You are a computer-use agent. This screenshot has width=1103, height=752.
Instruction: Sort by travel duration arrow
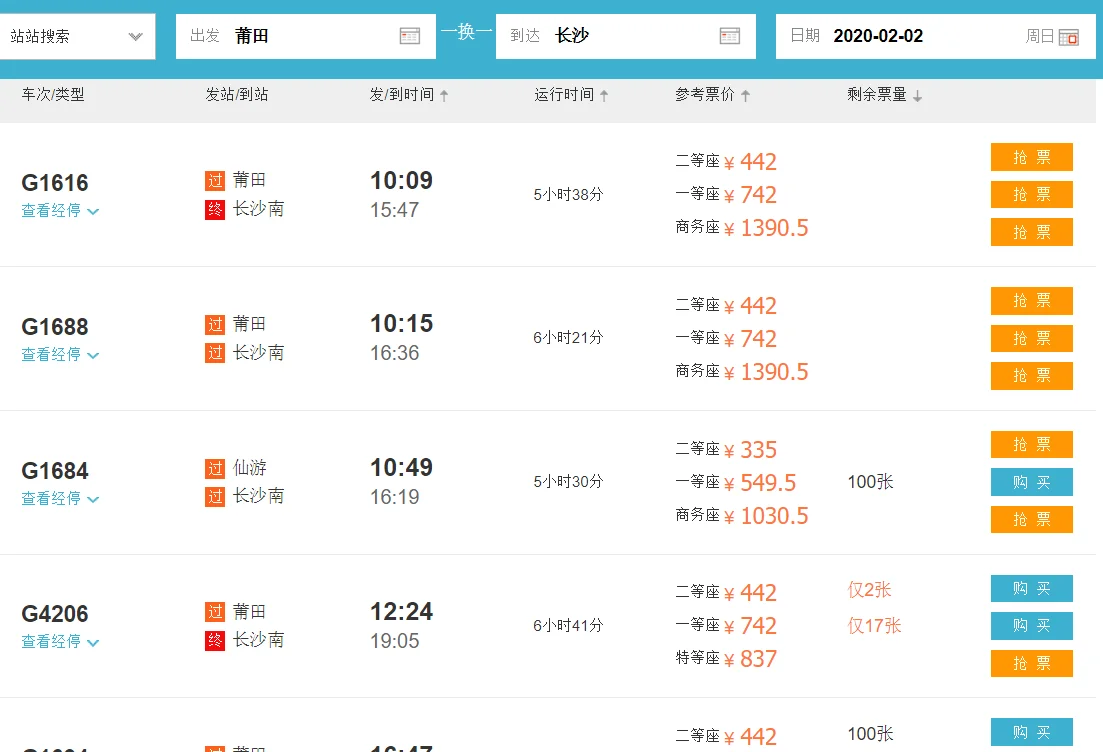604,96
